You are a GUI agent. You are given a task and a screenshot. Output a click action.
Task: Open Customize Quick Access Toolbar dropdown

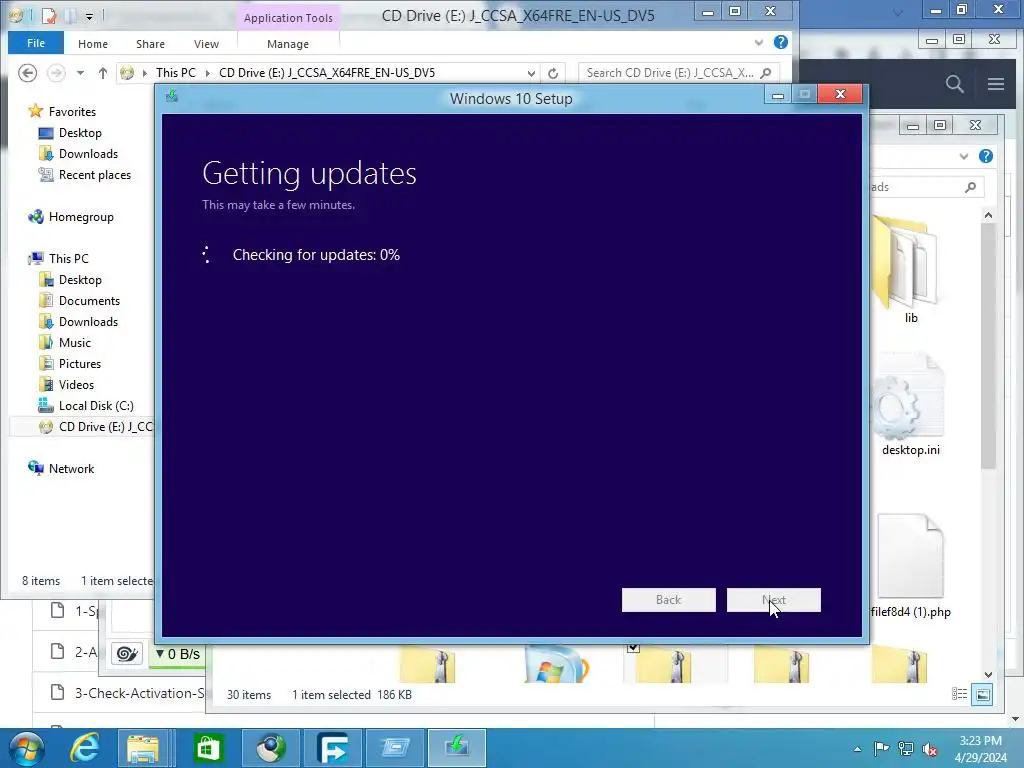click(x=89, y=16)
